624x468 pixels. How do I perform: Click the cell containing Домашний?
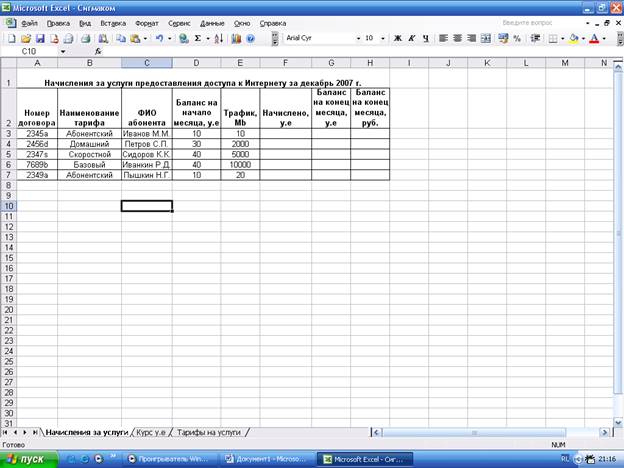tap(90, 144)
